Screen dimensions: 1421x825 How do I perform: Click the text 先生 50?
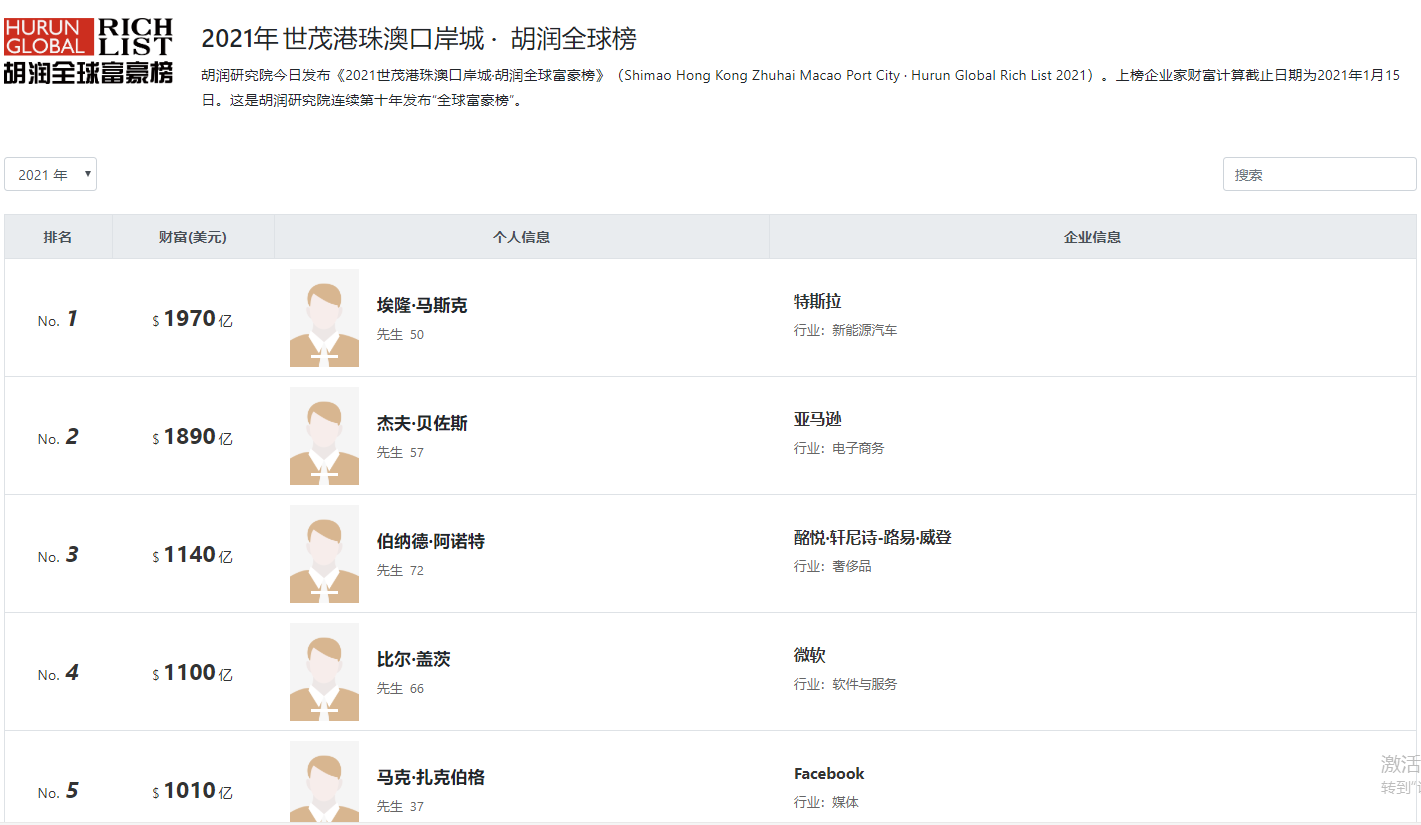pos(400,334)
